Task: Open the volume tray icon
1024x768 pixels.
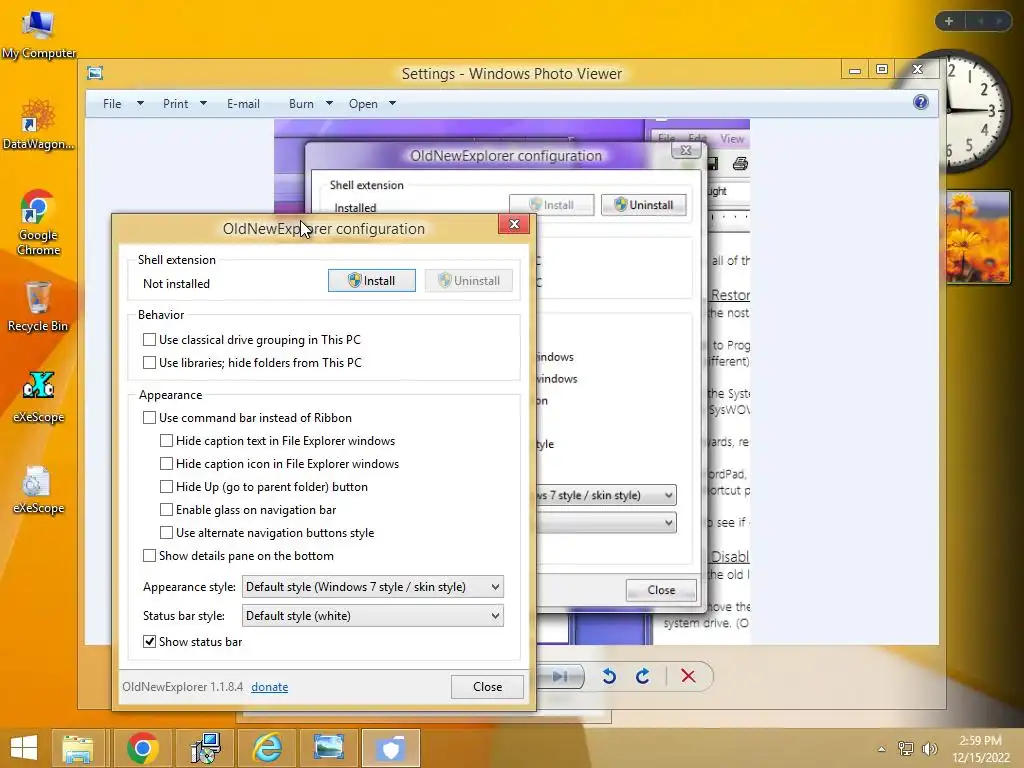Action: pyautogui.click(x=929, y=748)
